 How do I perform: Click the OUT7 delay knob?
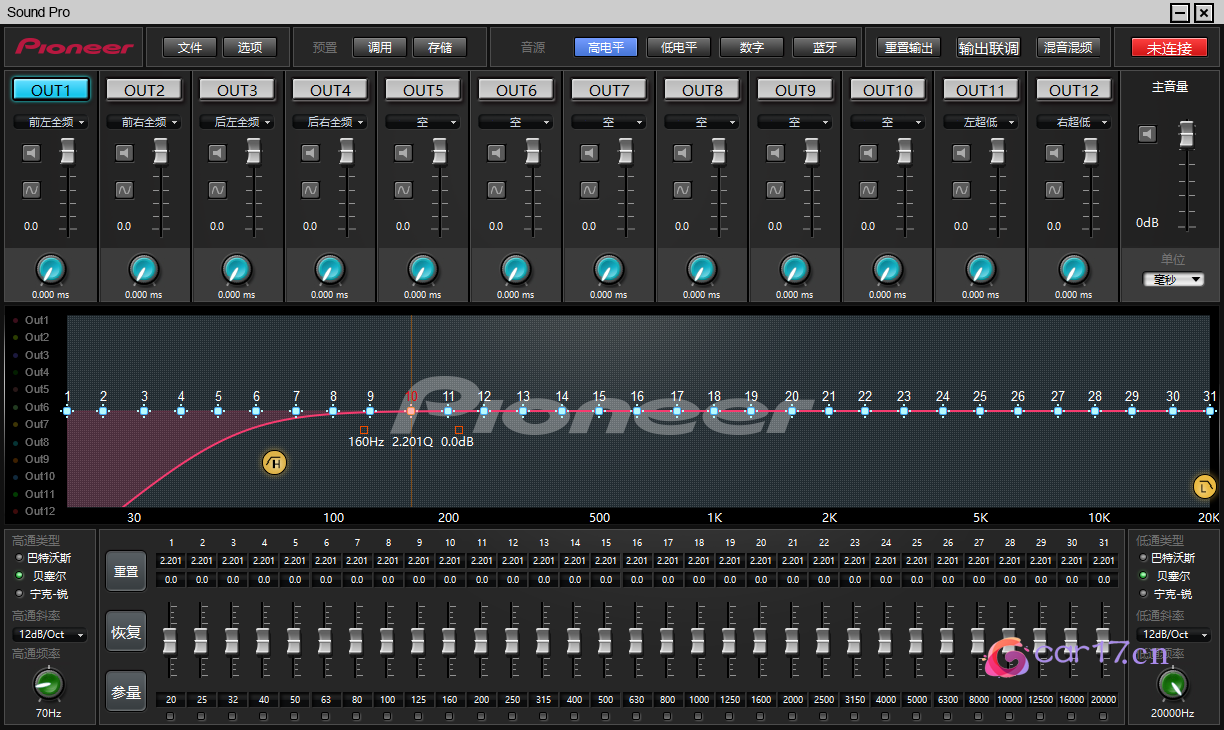tap(609, 269)
